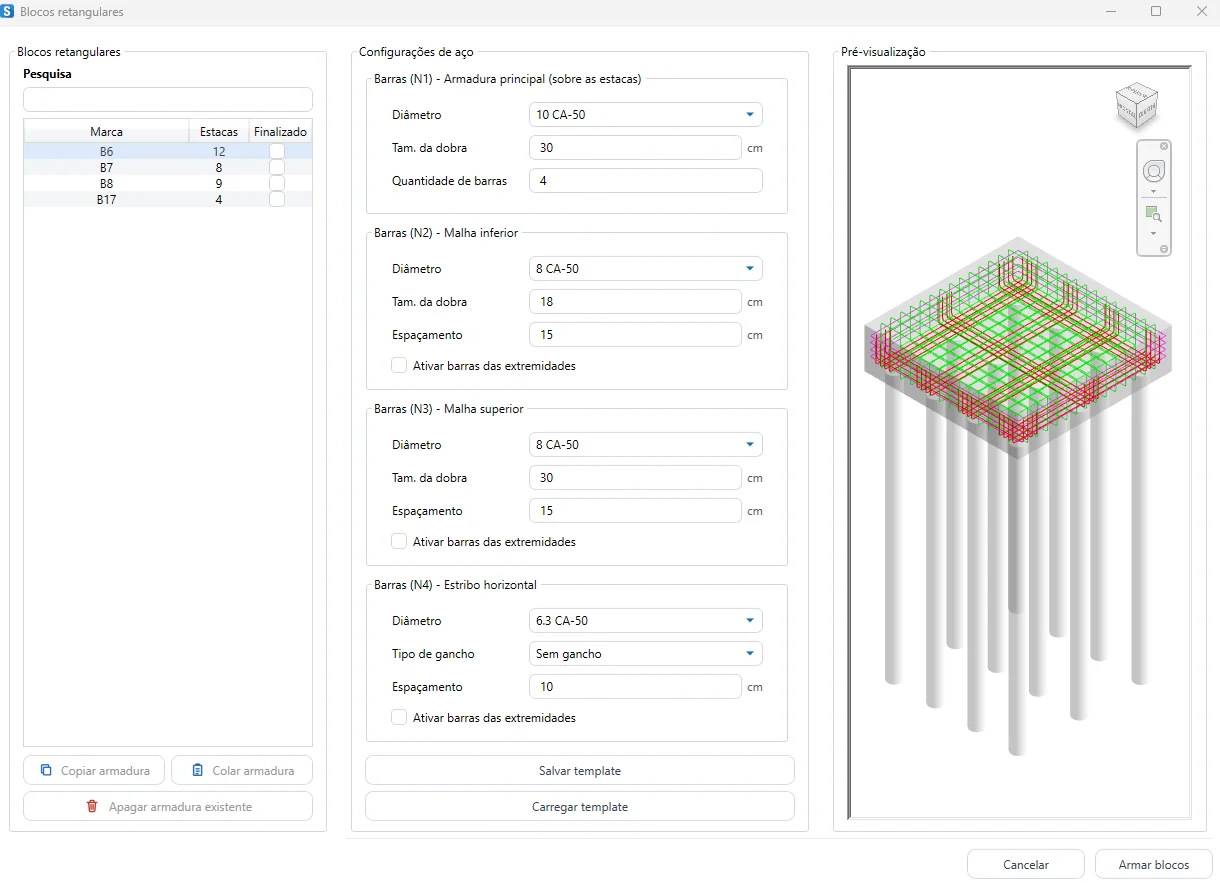Expand the zoom options arrow
The height and width of the screenshot is (883, 1220).
point(1153,234)
